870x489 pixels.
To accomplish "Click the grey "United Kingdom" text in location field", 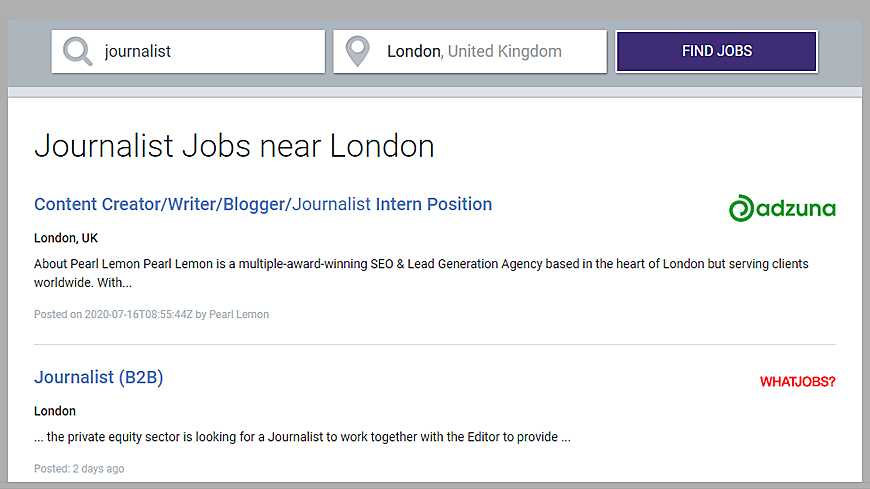I will [x=504, y=51].
